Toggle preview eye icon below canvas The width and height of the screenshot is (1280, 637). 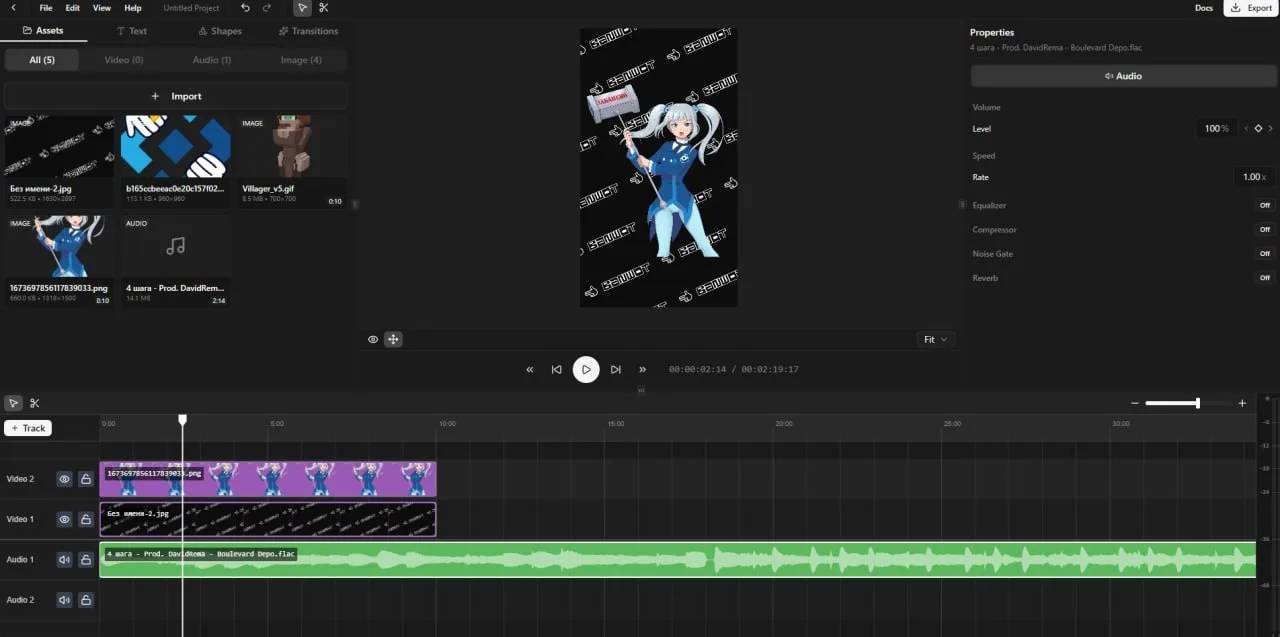pyautogui.click(x=373, y=339)
